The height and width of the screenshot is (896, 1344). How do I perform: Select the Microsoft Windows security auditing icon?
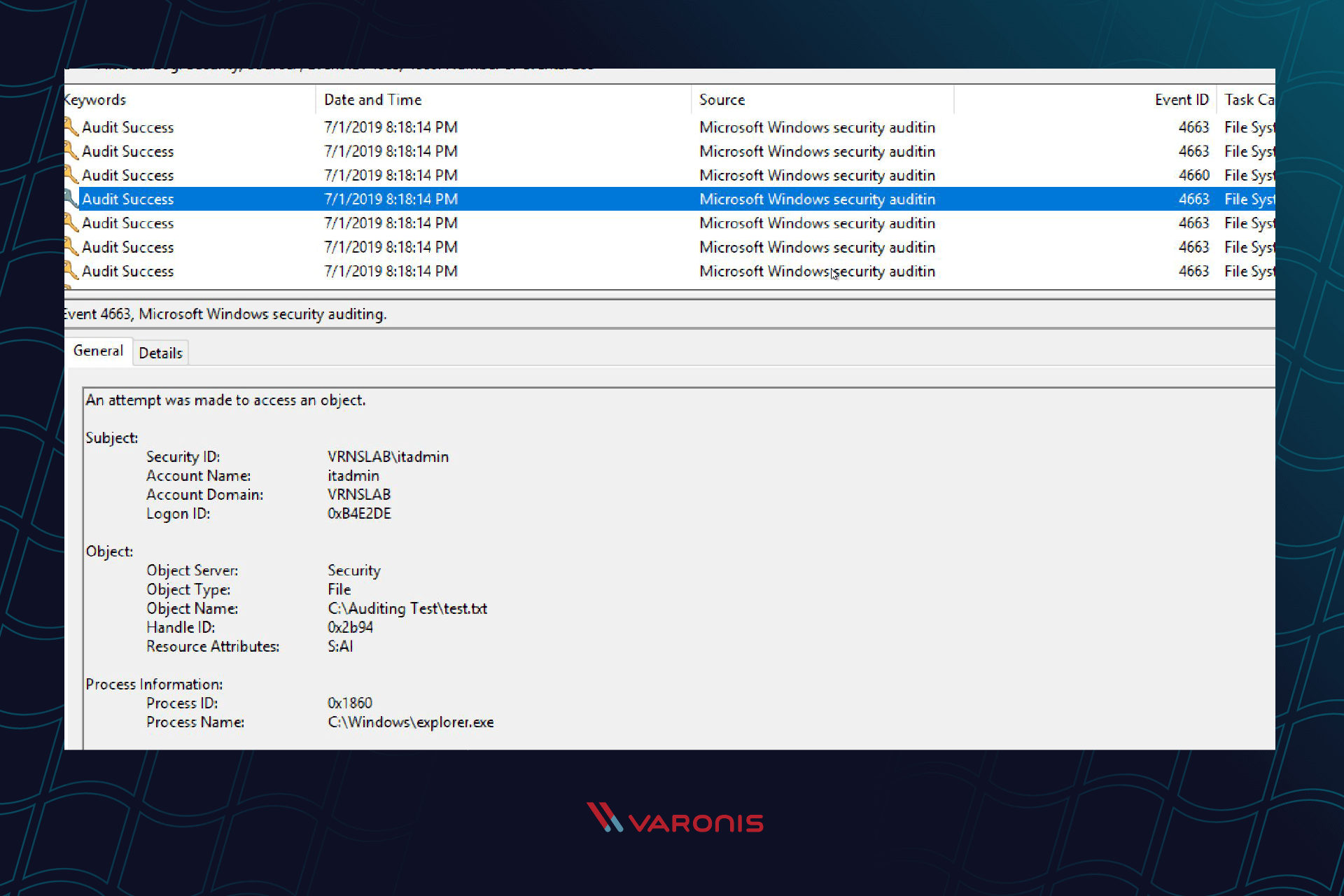pos(72,200)
